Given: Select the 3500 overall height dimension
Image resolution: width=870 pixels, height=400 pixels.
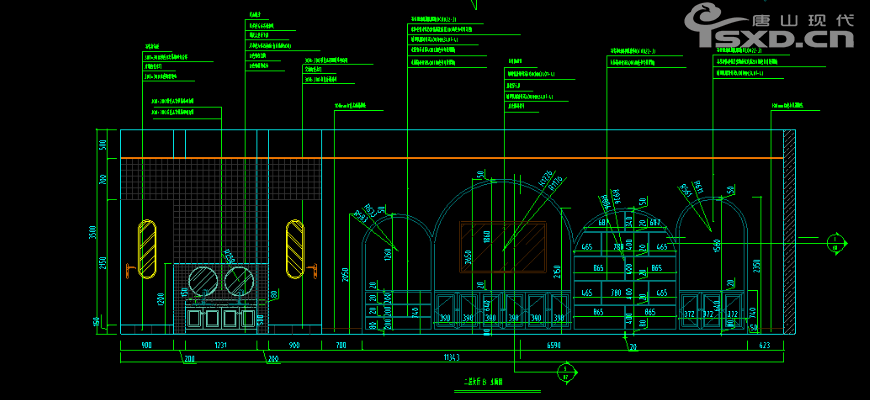Looking at the screenshot, I should 94,232.
